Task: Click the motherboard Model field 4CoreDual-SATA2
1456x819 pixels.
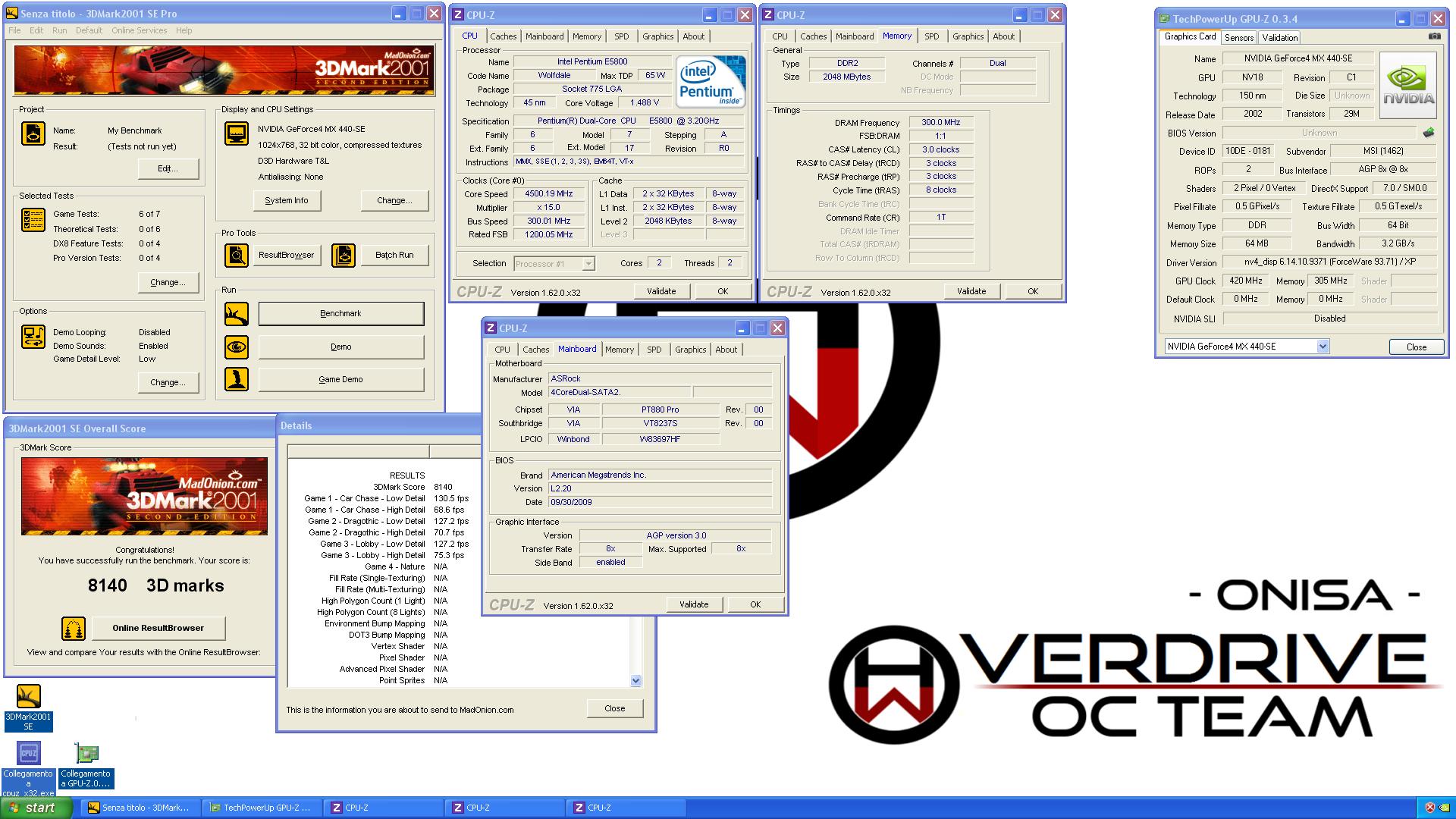Action: point(620,393)
